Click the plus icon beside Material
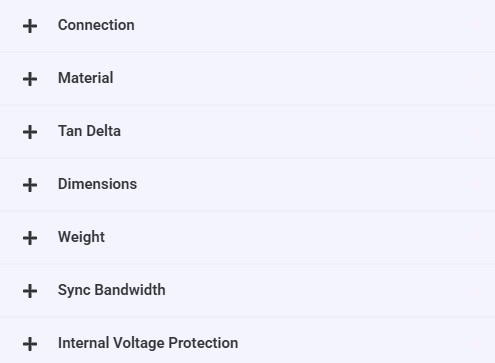This screenshot has height=363, width=495. [30, 79]
